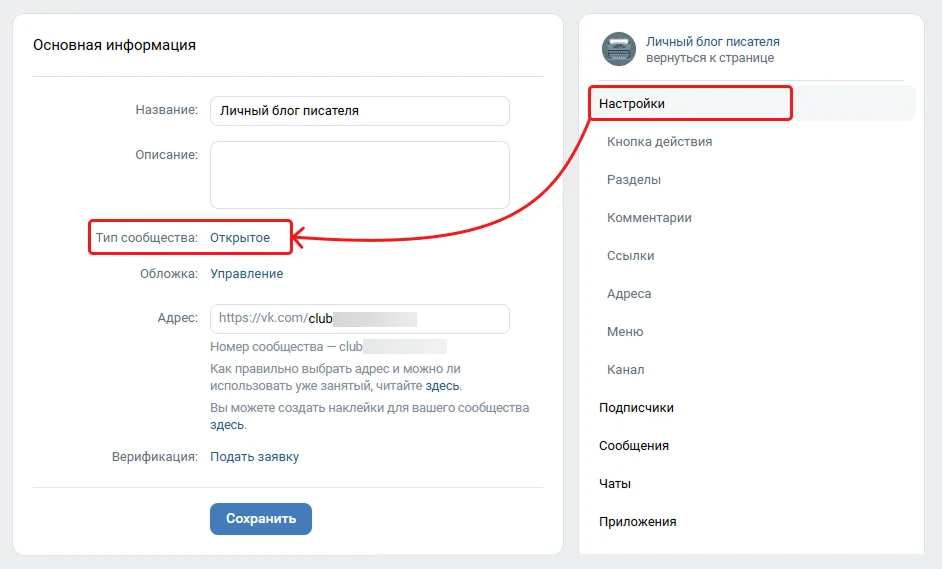Focus the Описание text area
This screenshot has height=569, width=942.
(359, 175)
